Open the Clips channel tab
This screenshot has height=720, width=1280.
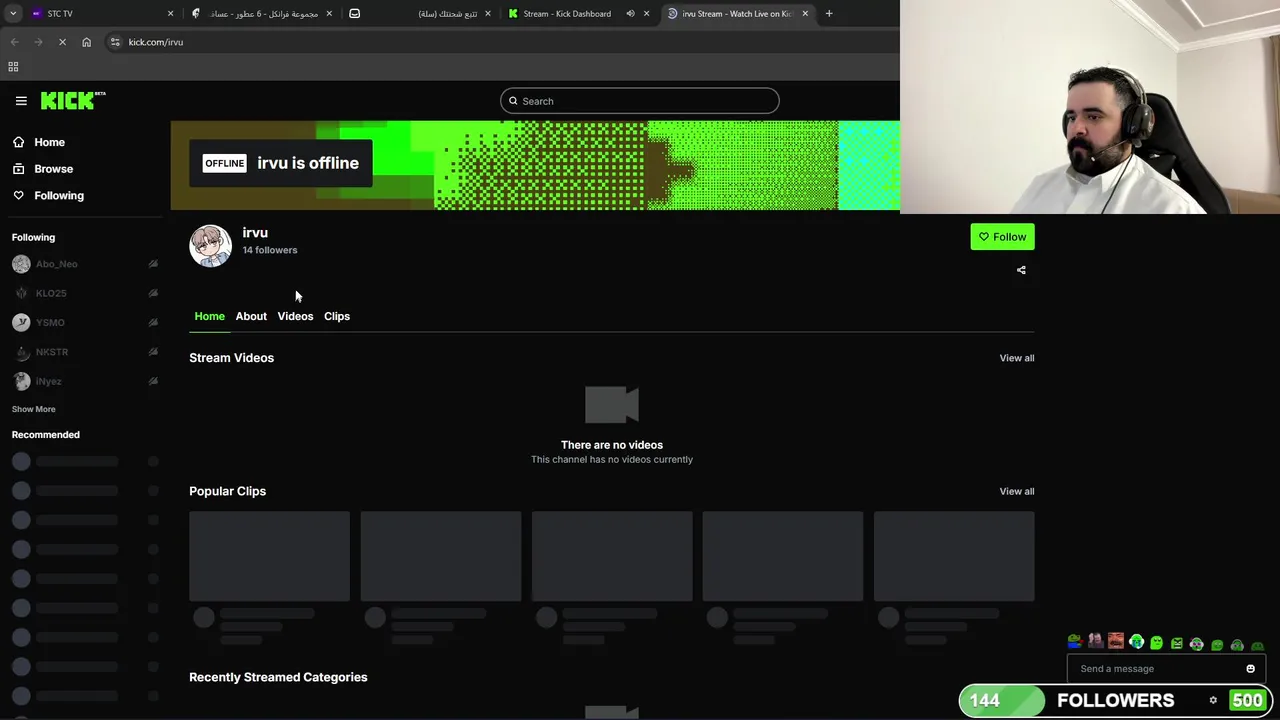tap(337, 316)
